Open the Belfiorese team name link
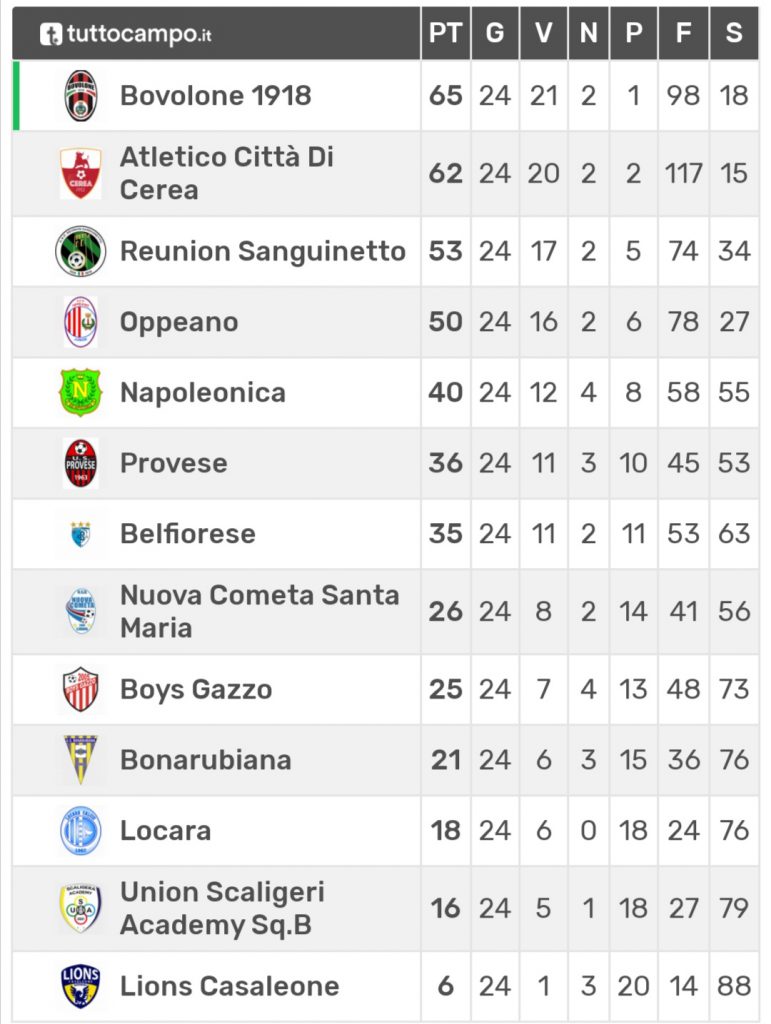This screenshot has height=1024, width=771. click(x=188, y=534)
